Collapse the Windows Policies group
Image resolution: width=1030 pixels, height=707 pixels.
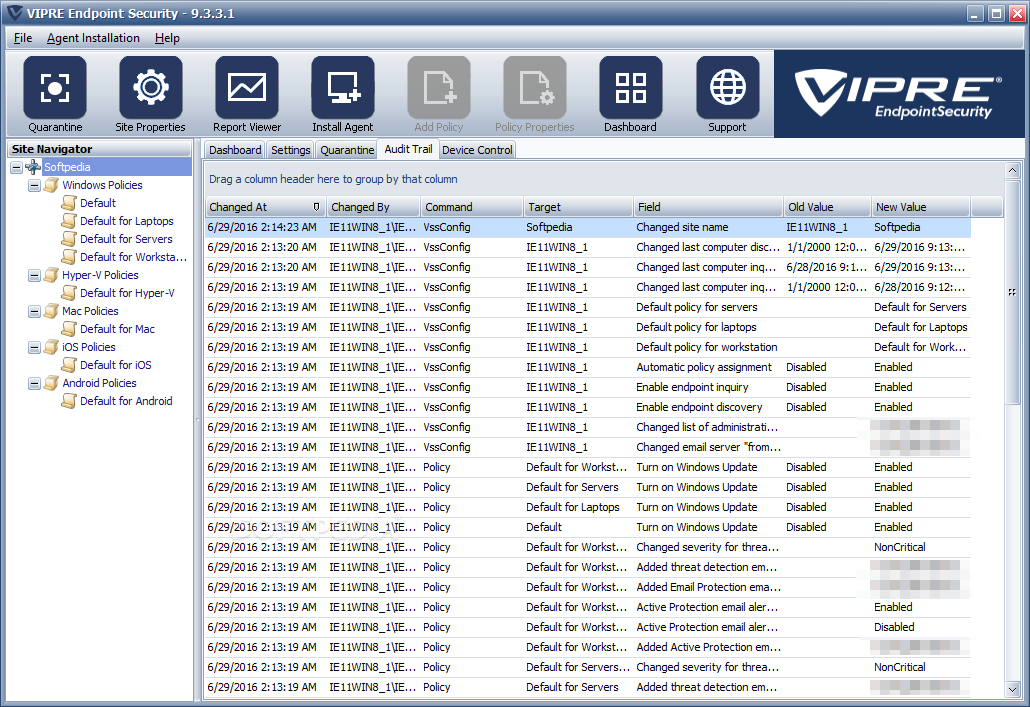pyautogui.click(x=34, y=186)
